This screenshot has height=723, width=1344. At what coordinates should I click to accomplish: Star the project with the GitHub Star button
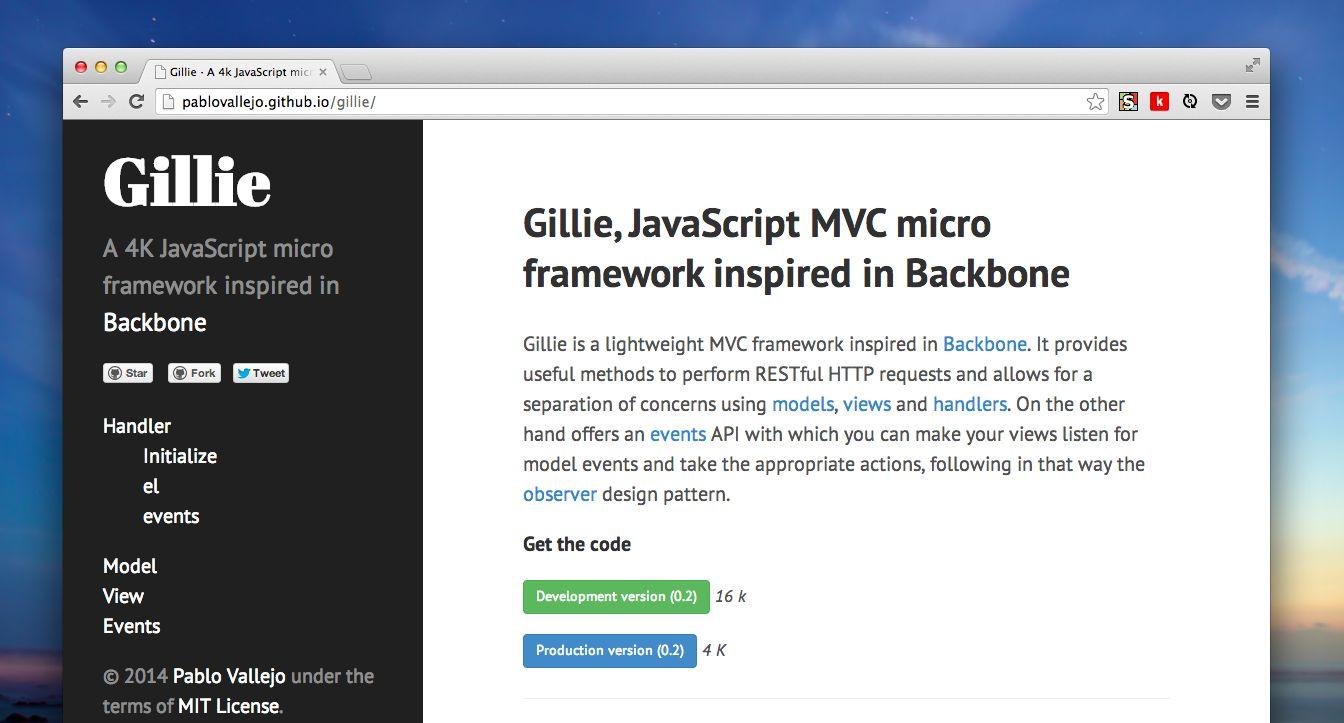point(127,373)
